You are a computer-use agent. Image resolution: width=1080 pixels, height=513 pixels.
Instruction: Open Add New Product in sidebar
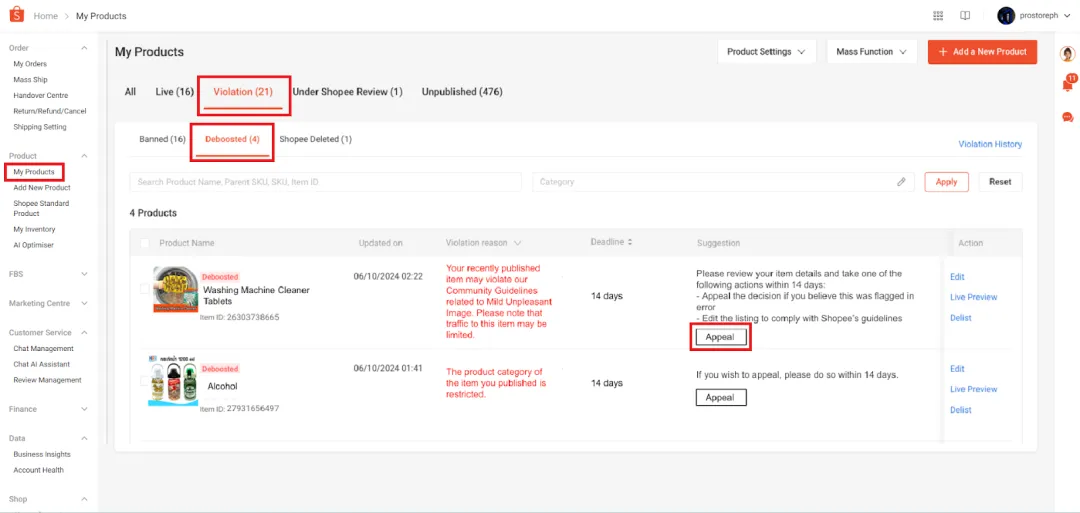coord(42,187)
